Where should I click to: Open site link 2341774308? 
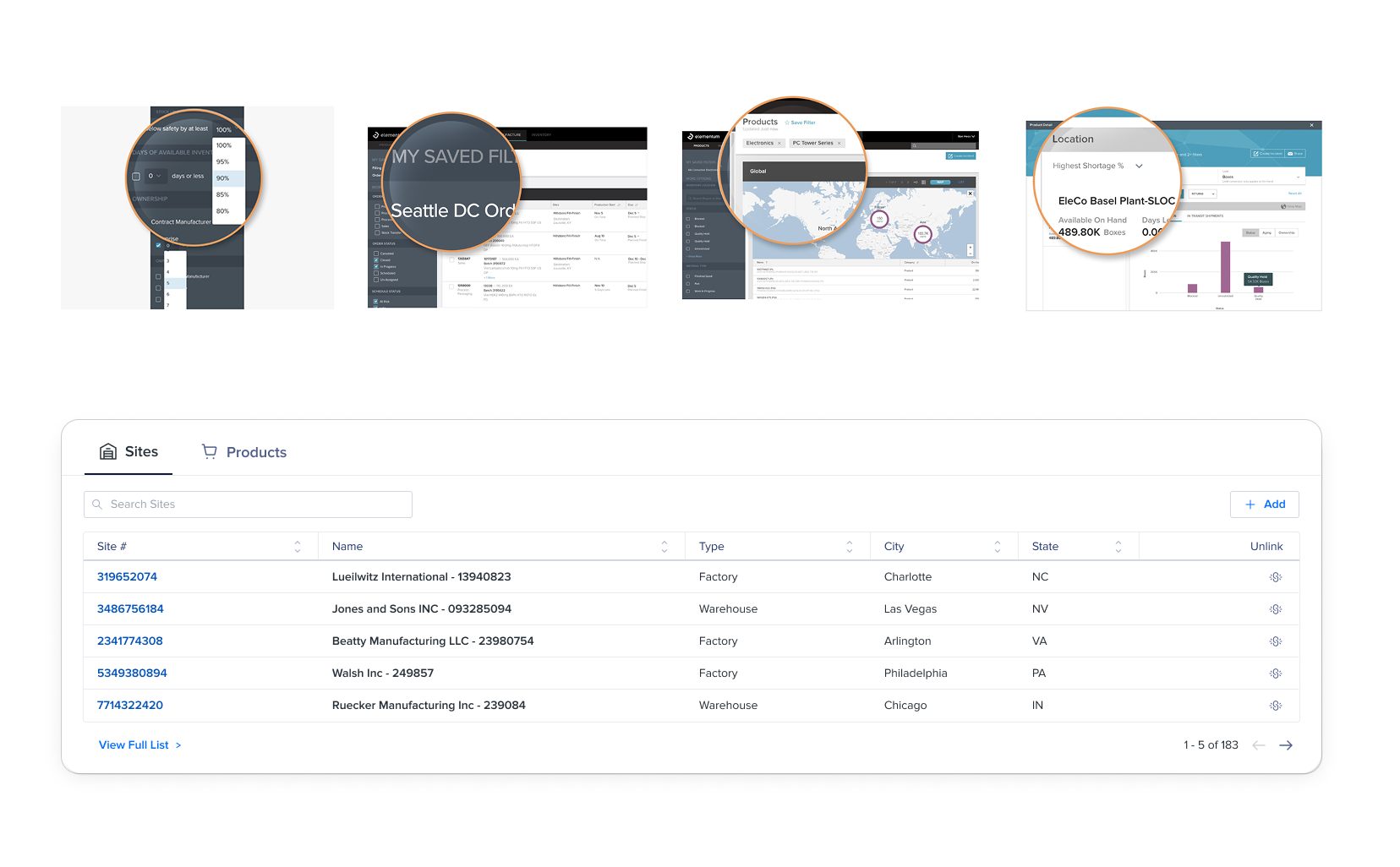pos(129,641)
